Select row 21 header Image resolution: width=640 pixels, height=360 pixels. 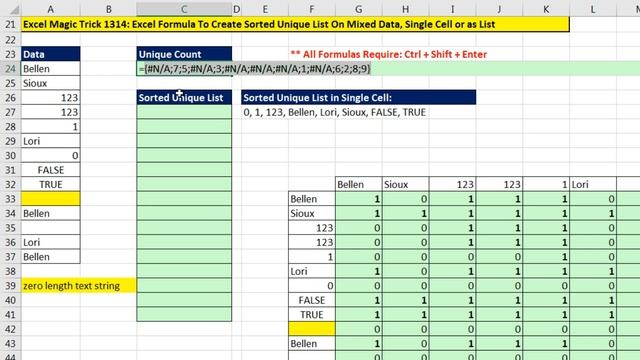click(x=10, y=24)
